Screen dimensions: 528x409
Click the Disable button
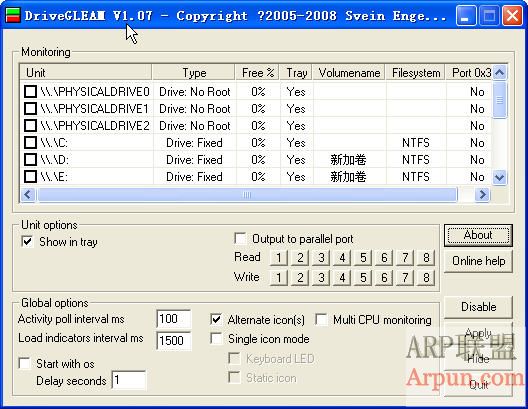[x=478, y=307]
